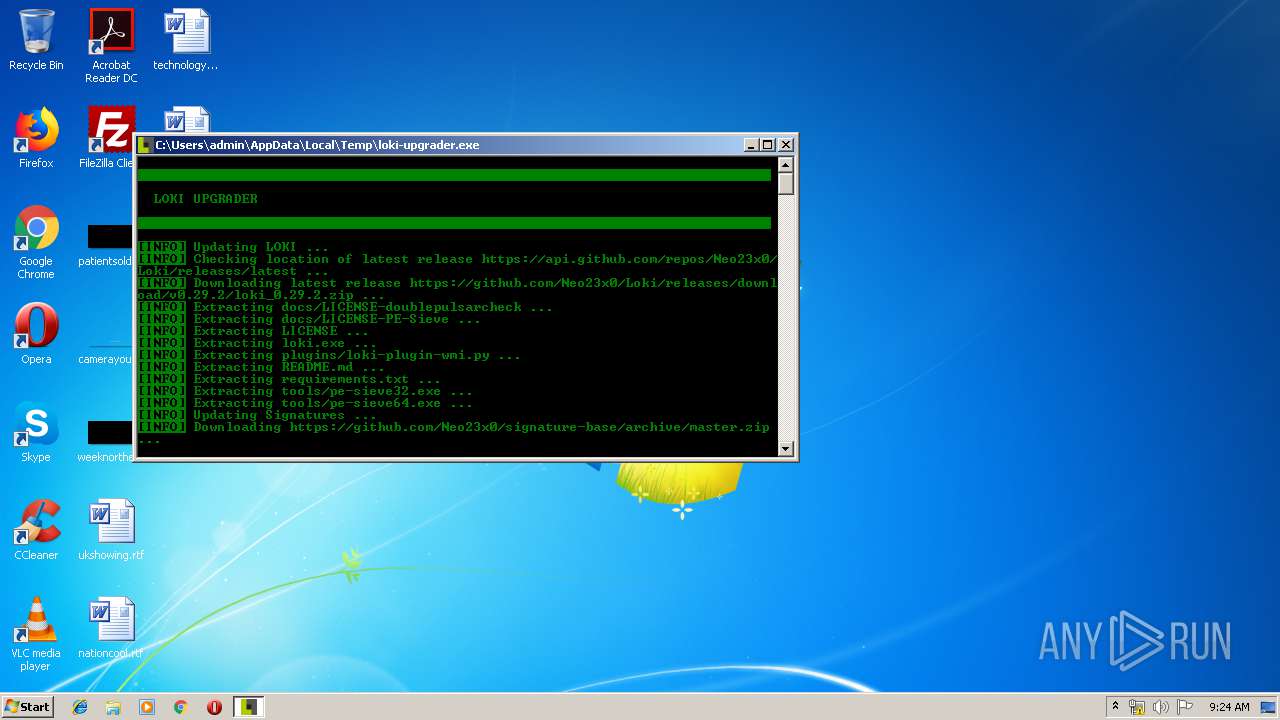Open FileZilla Client shortcut

click(x=111, y=138)
